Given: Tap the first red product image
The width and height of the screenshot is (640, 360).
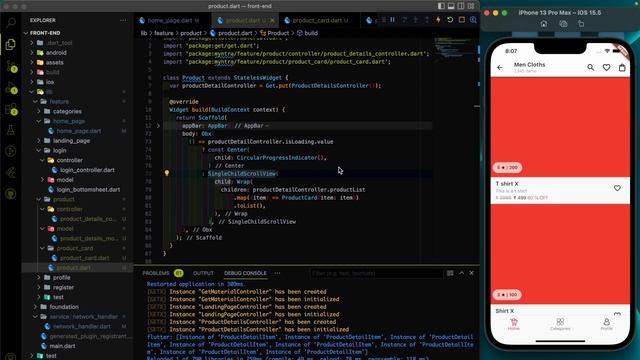Looking at the screenshot, I should pyautogui.click(x=560, y=127).
